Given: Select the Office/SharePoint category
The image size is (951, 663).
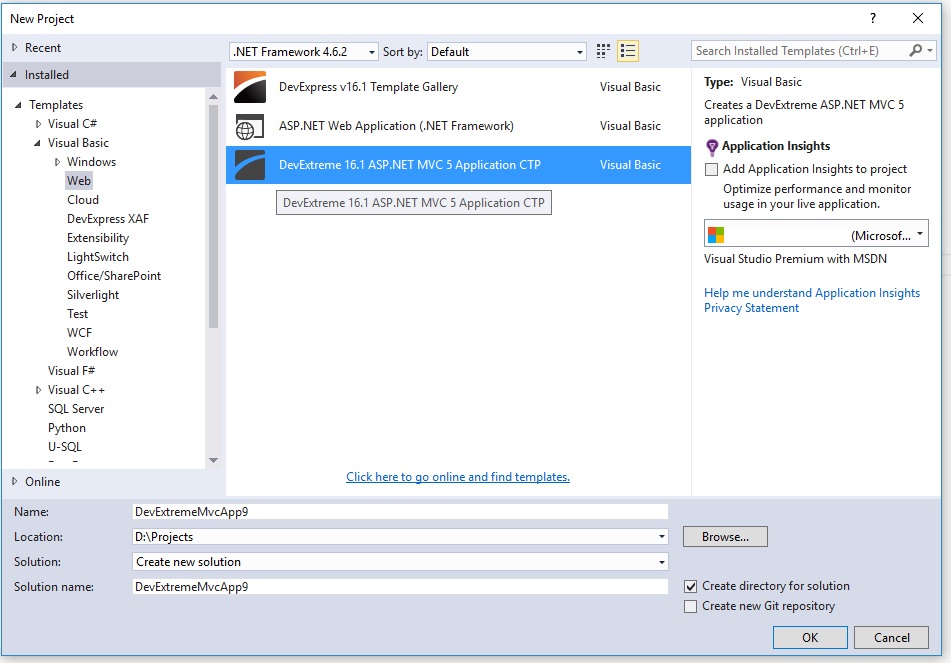Looking at the screenshot, I should click(114, 276).
